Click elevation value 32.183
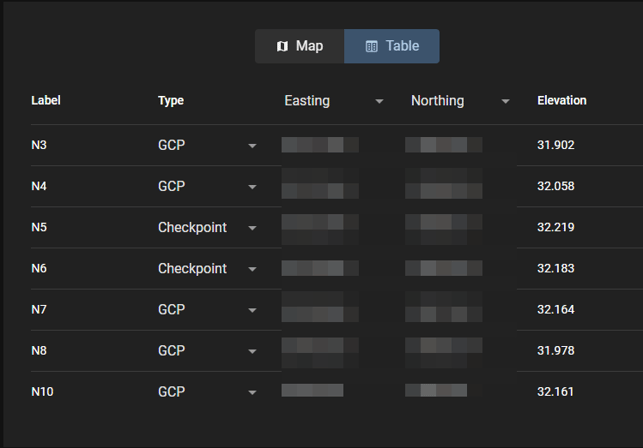 (556, 268)
